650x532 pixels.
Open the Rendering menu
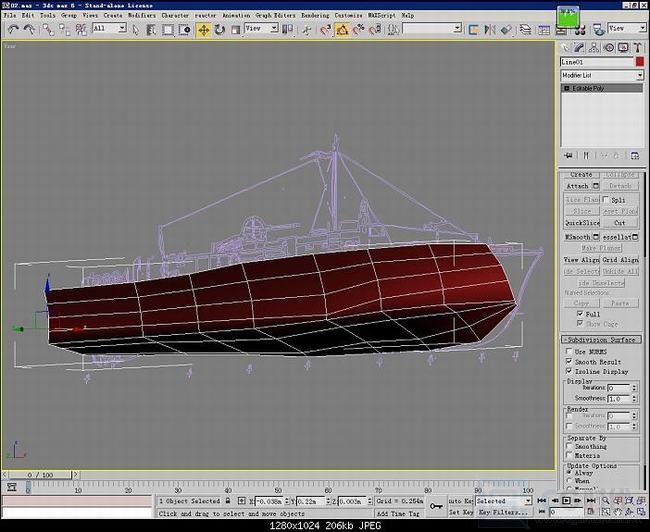(315, 15)
